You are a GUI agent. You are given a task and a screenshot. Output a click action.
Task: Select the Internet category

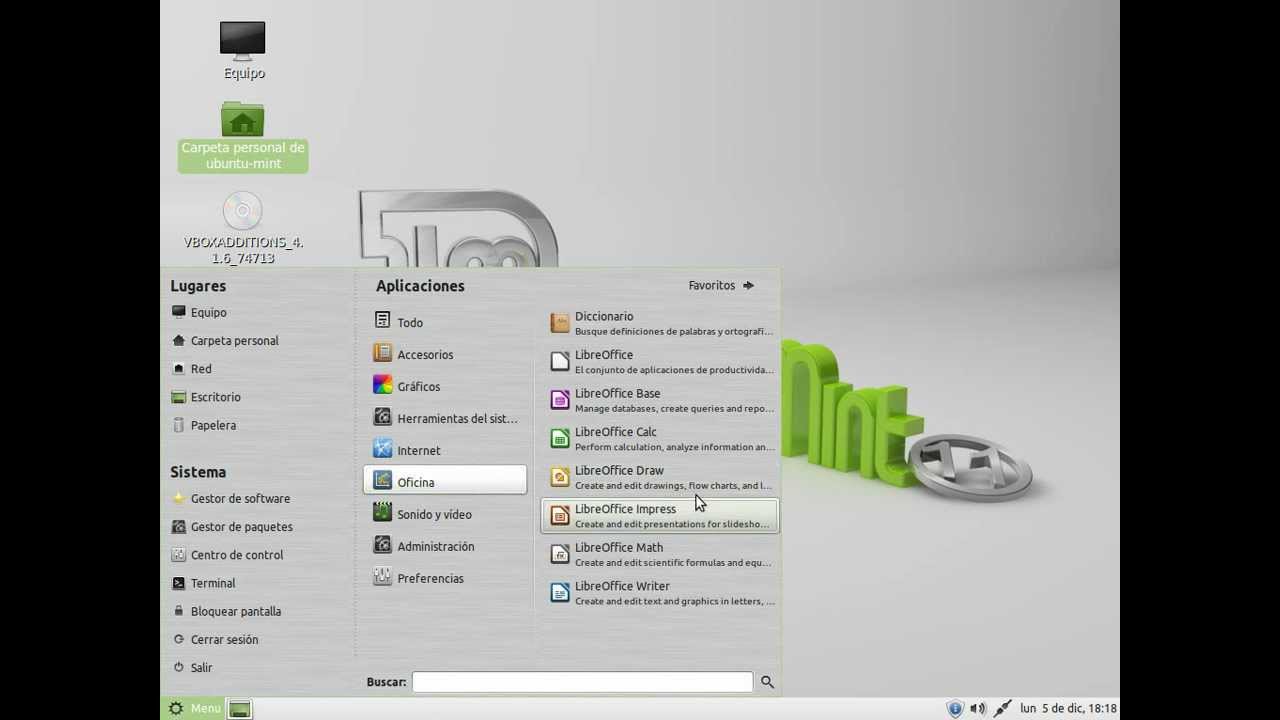(x=445, y=450)
